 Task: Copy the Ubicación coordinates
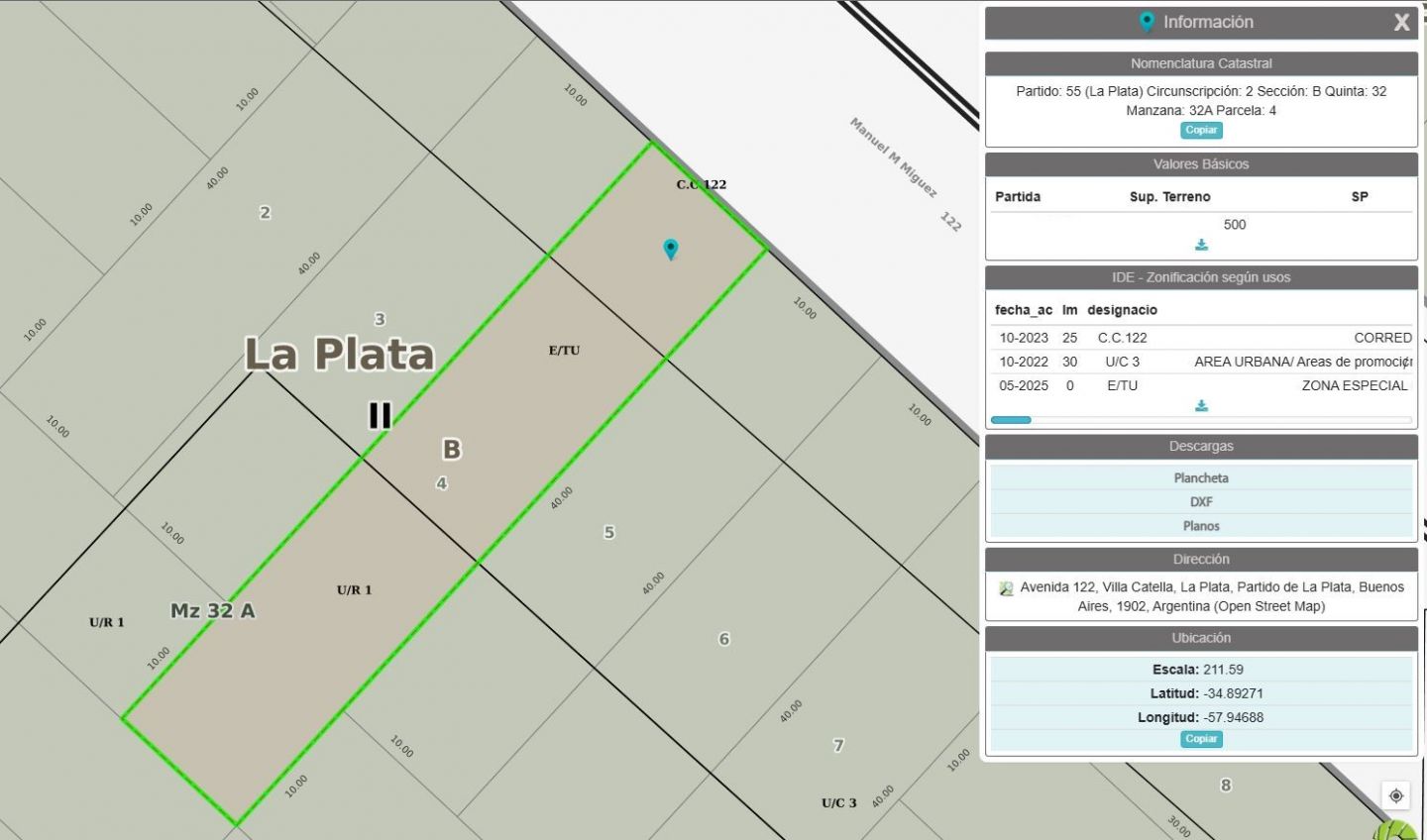[1201, 739]
